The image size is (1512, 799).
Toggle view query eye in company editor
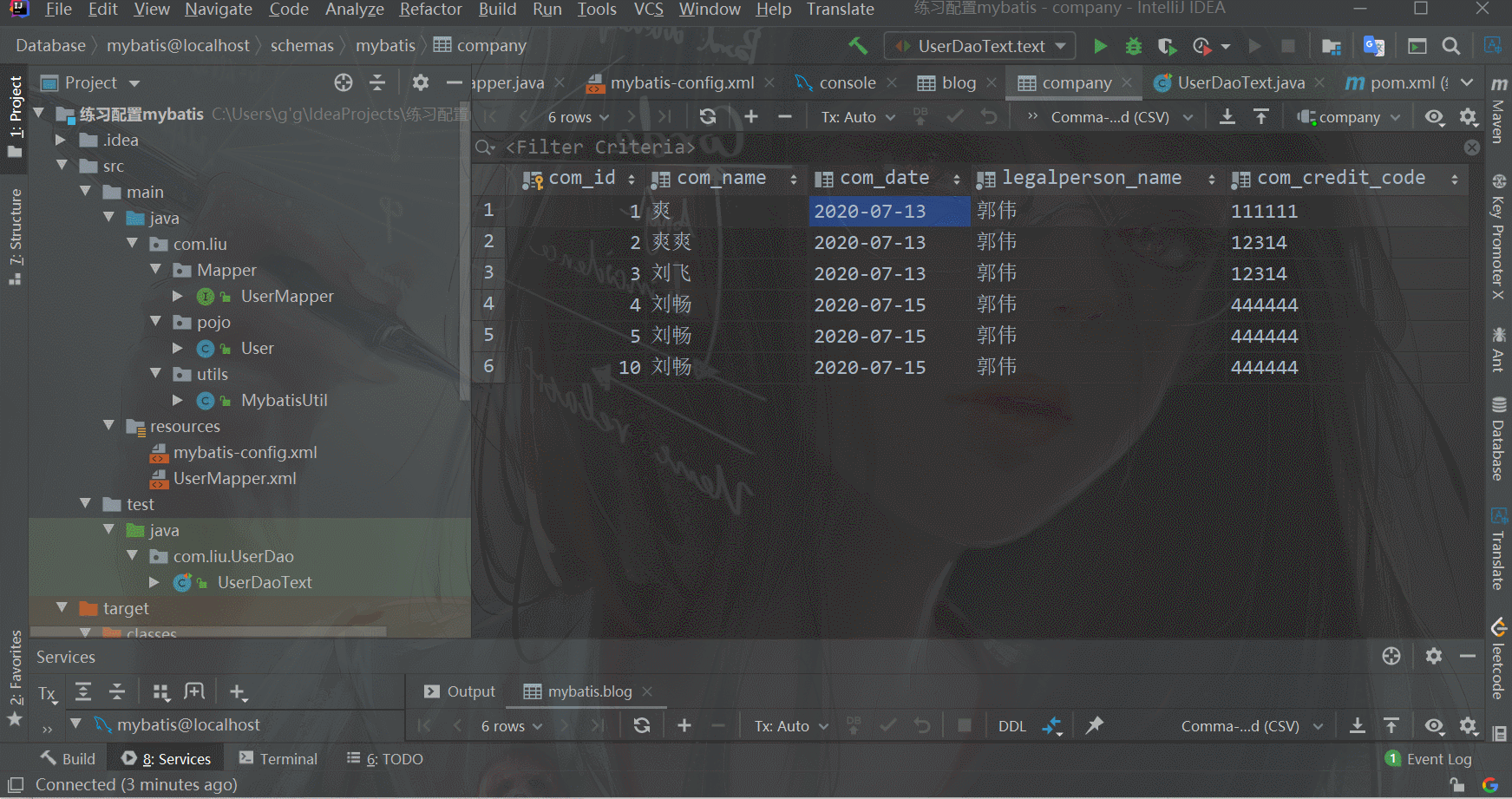click(1435, 117)
